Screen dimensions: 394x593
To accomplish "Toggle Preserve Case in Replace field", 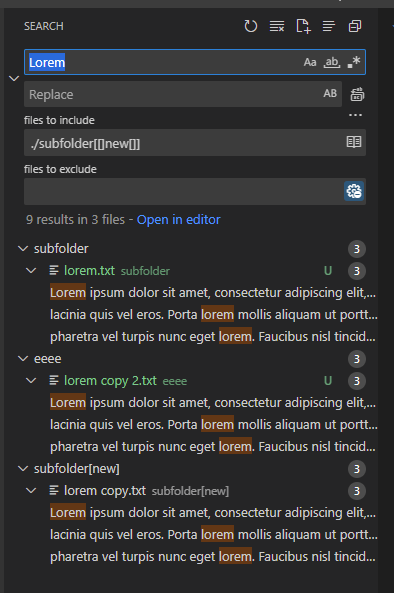I will [x=330, y=93].
